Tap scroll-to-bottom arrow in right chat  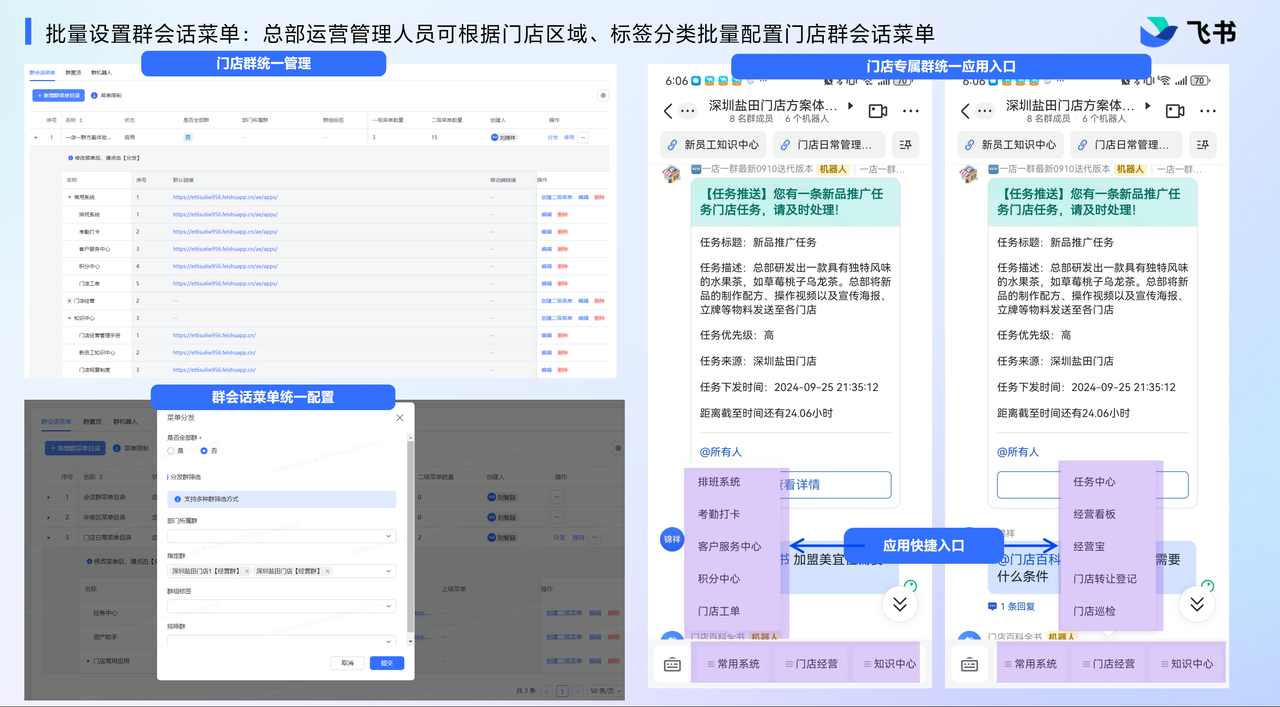(1196, 604)
